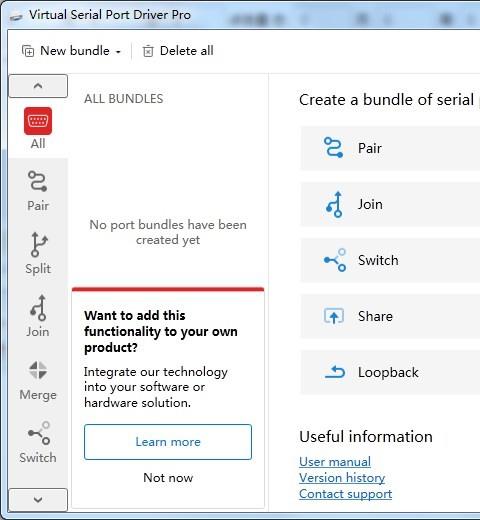Click the blue Switch icon in create panel
This screenshot has height=520, width=480.
point(335,260)
